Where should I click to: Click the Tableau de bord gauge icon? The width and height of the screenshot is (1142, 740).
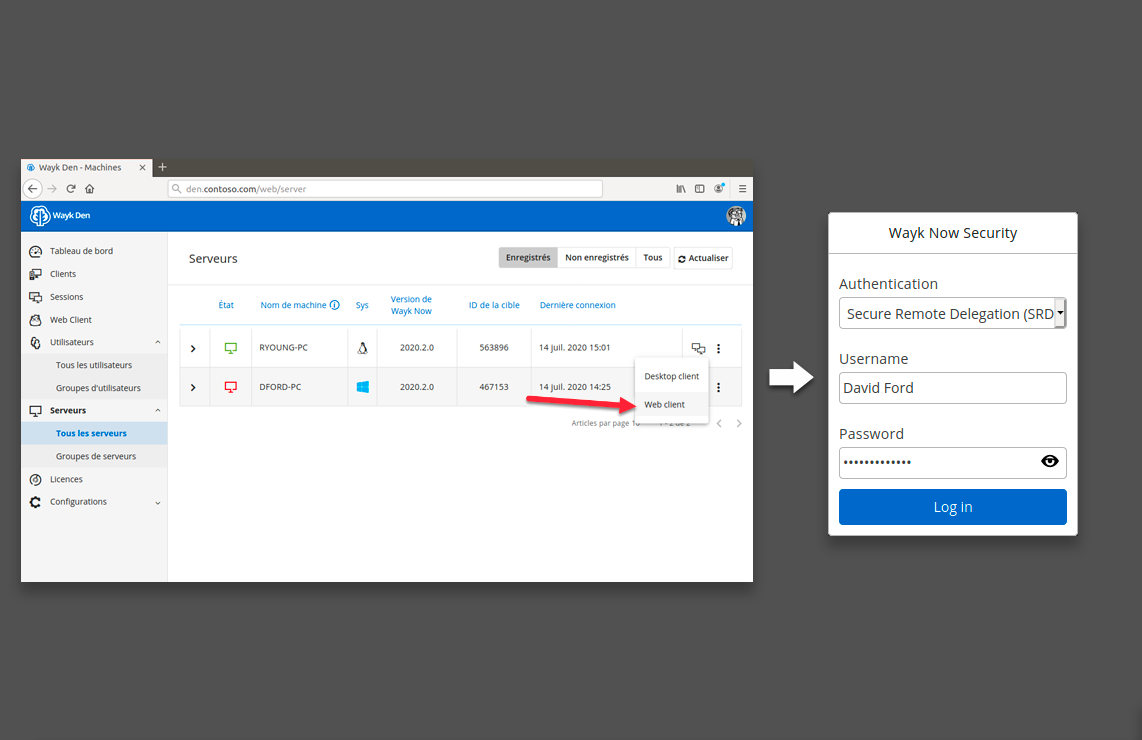click(35, 251)
